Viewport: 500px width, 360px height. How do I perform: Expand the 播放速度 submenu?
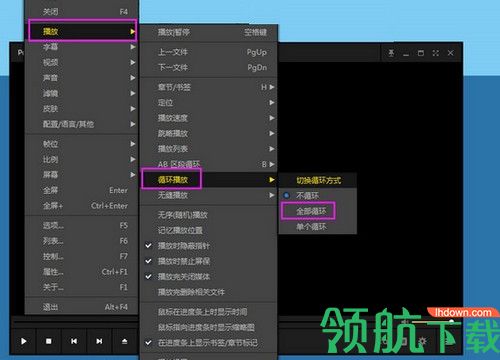tap(209, 118)
